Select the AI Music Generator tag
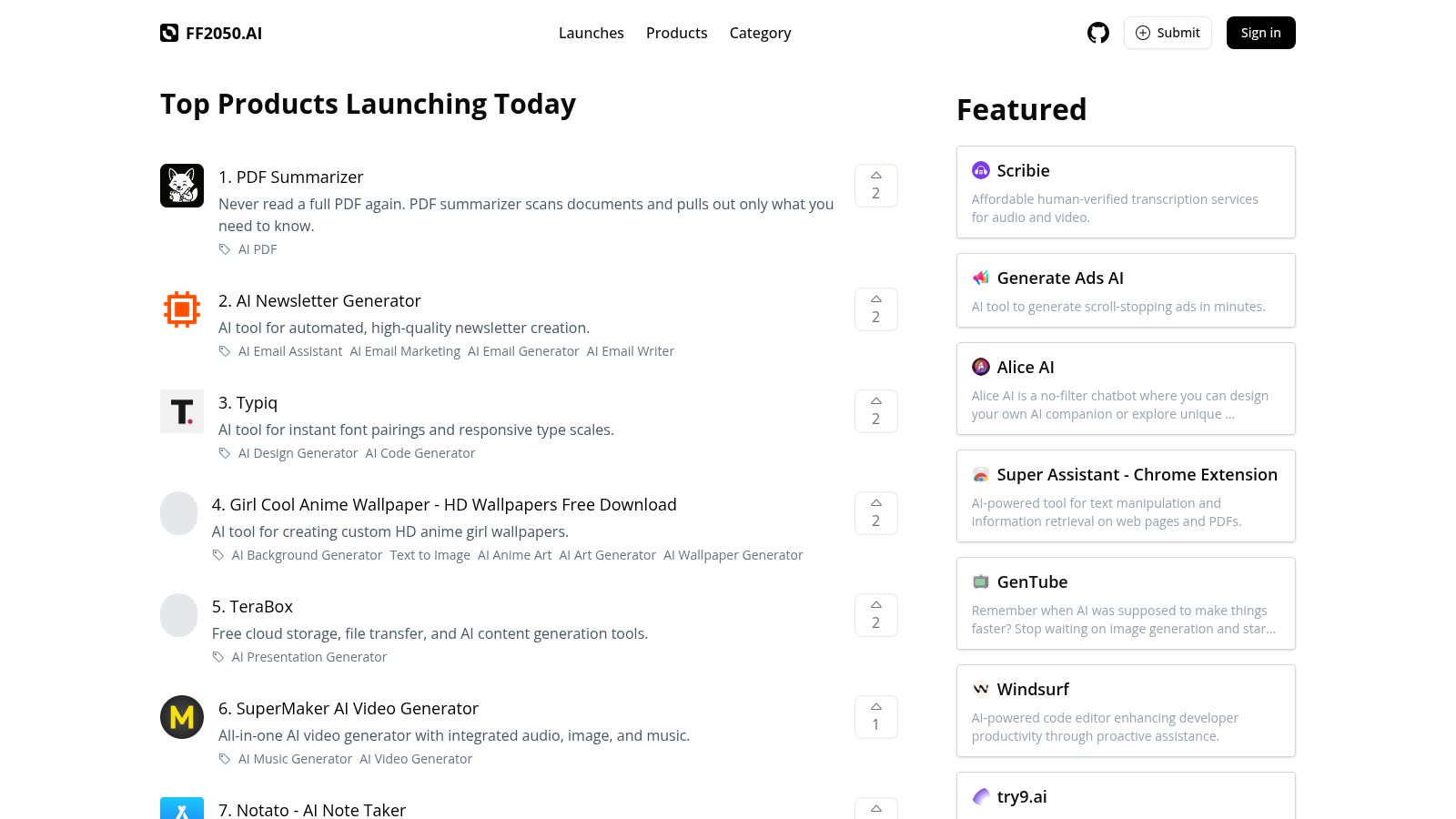The width and height of the screenshot is (1456, 819). click(295, 759)
